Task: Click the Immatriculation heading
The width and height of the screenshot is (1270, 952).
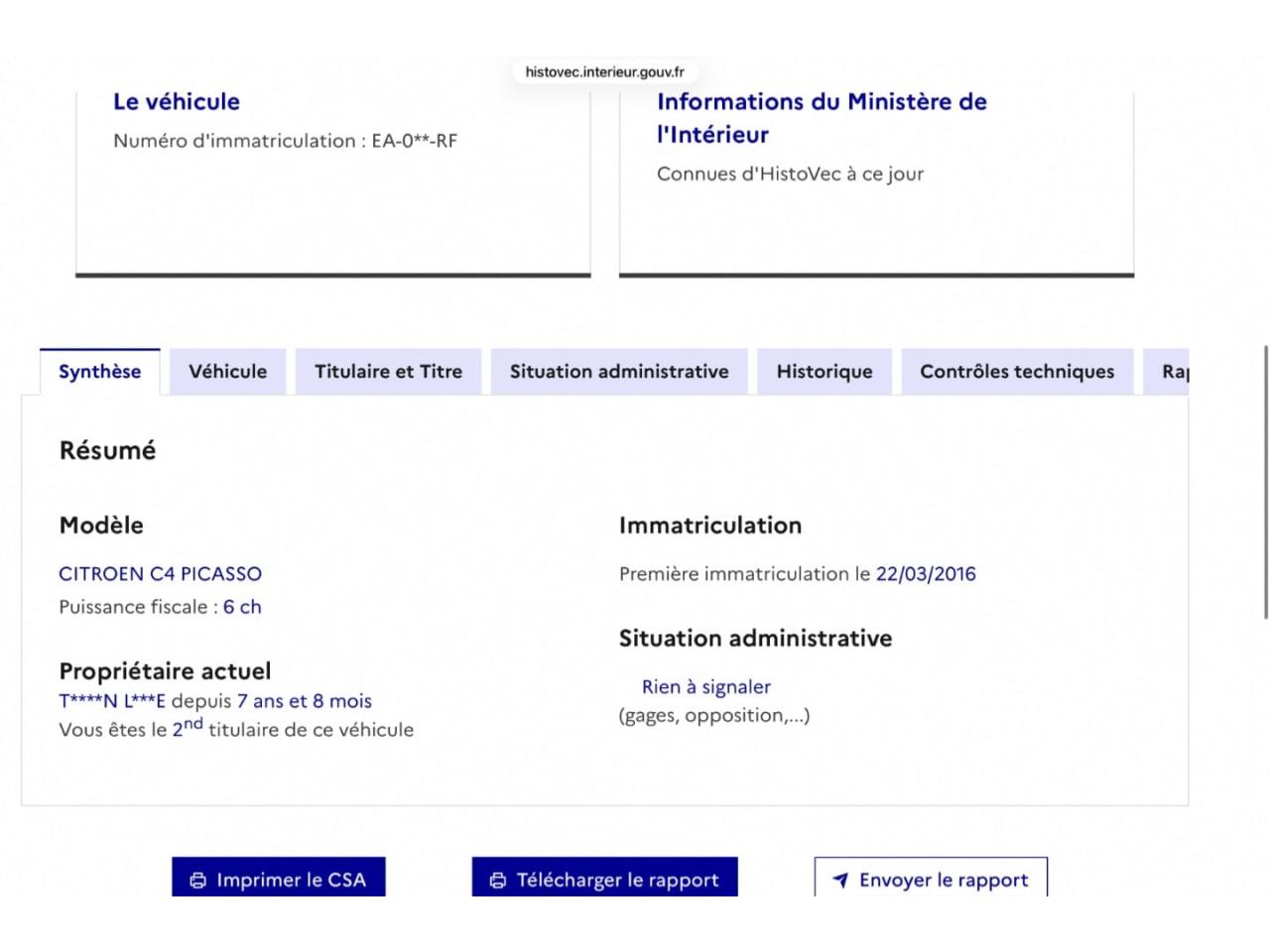Action: point(710,526)
